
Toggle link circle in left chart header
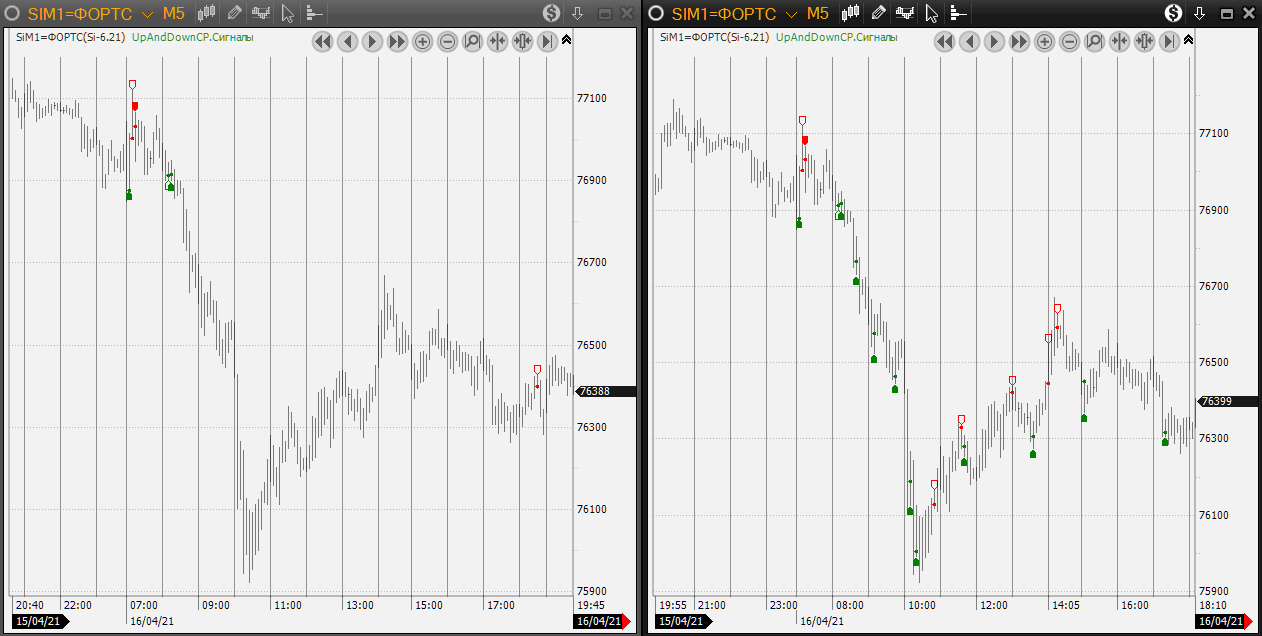(13, 13)
